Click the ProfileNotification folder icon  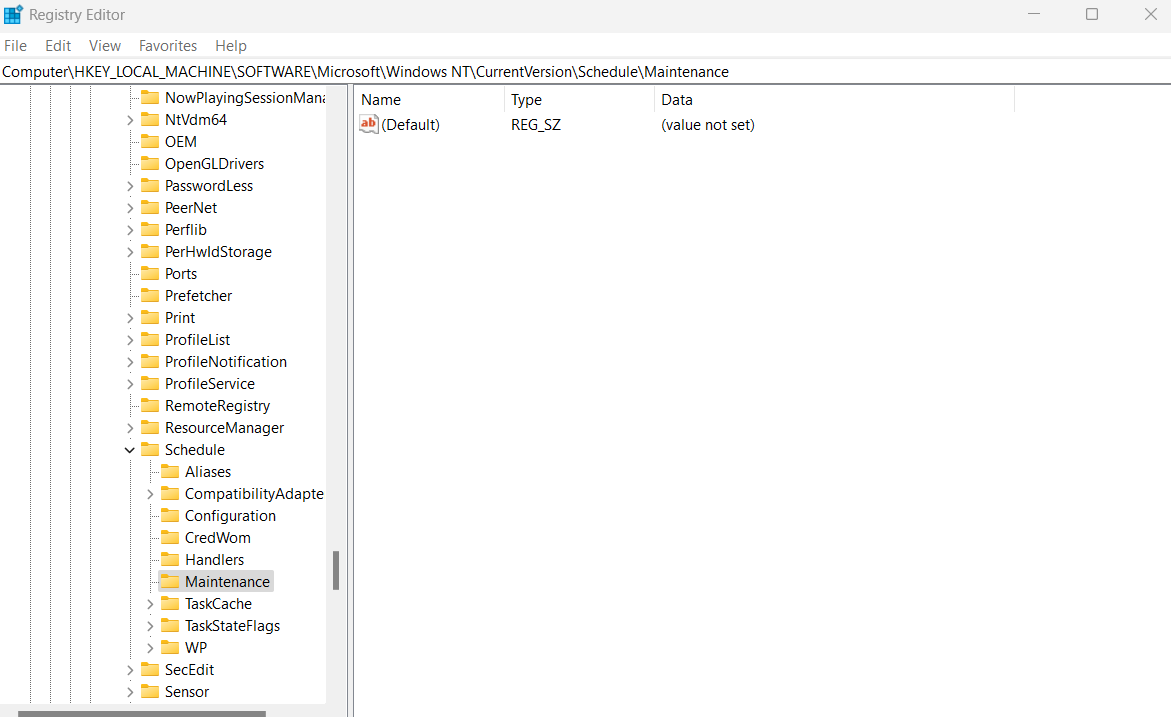pos(150,362)
